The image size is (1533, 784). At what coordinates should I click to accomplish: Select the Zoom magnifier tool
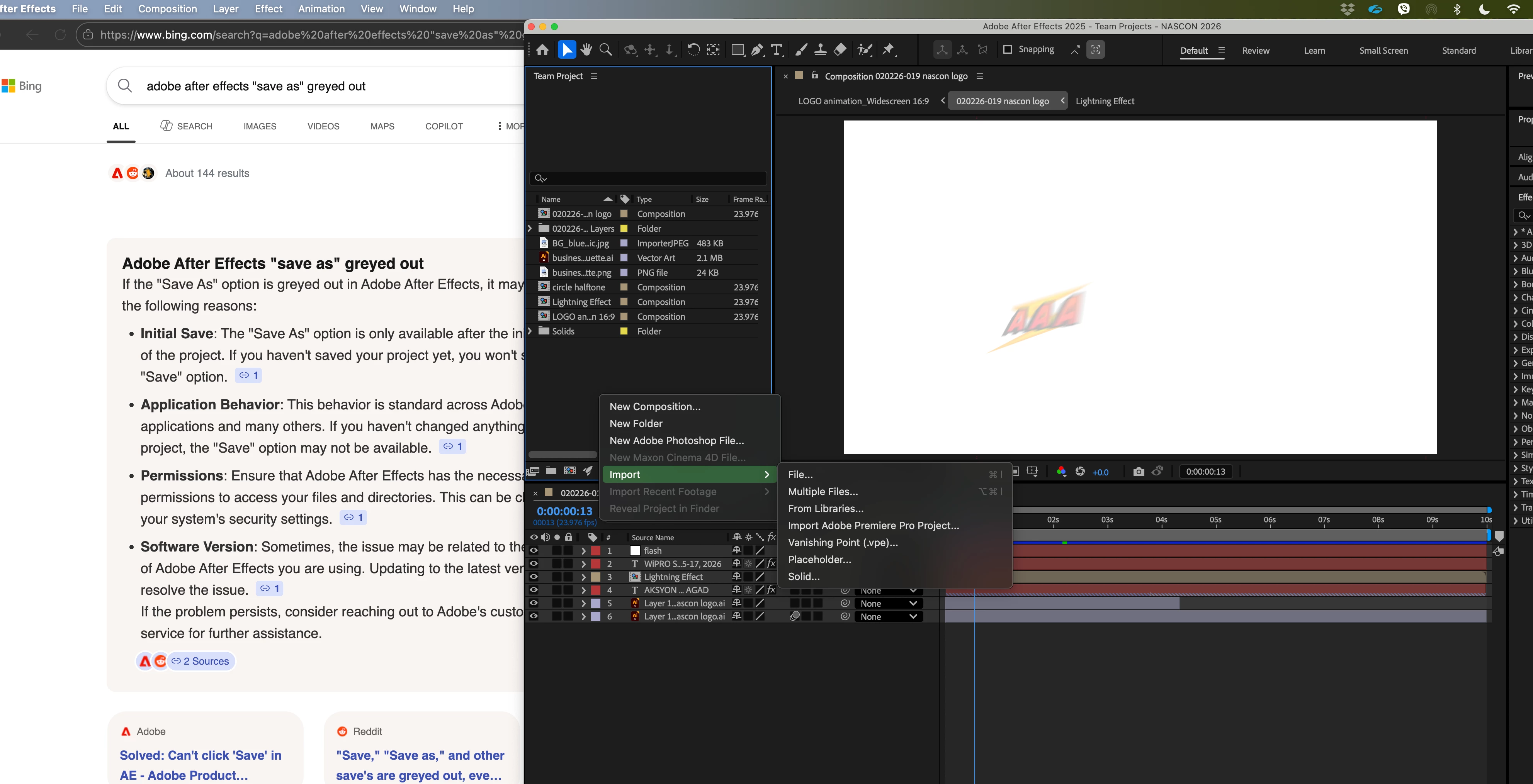click(605, 50)
